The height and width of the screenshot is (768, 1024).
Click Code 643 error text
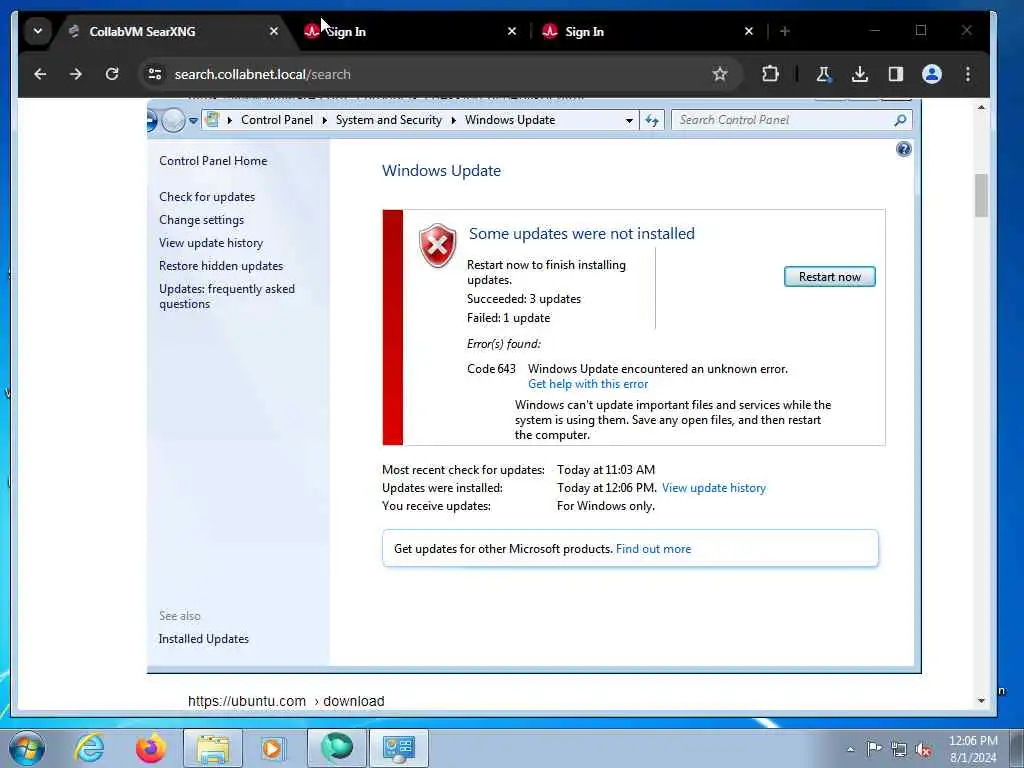pos(491,369)
